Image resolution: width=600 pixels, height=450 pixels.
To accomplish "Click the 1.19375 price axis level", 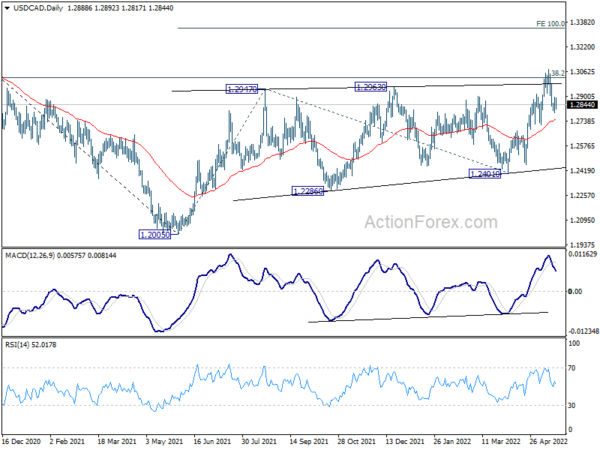I will point(582,245).
